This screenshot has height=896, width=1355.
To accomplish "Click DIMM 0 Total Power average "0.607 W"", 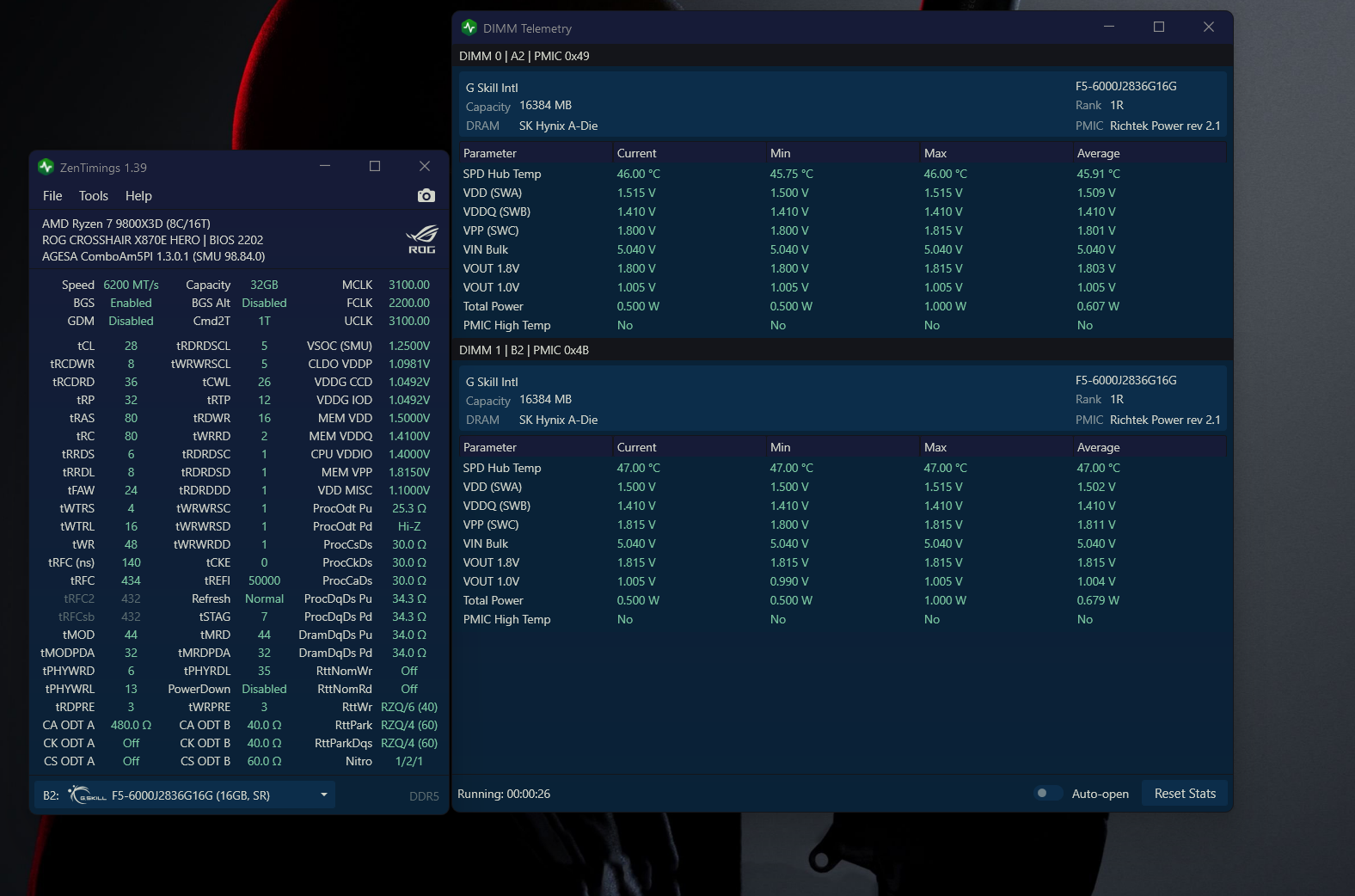I will 1098,306.
